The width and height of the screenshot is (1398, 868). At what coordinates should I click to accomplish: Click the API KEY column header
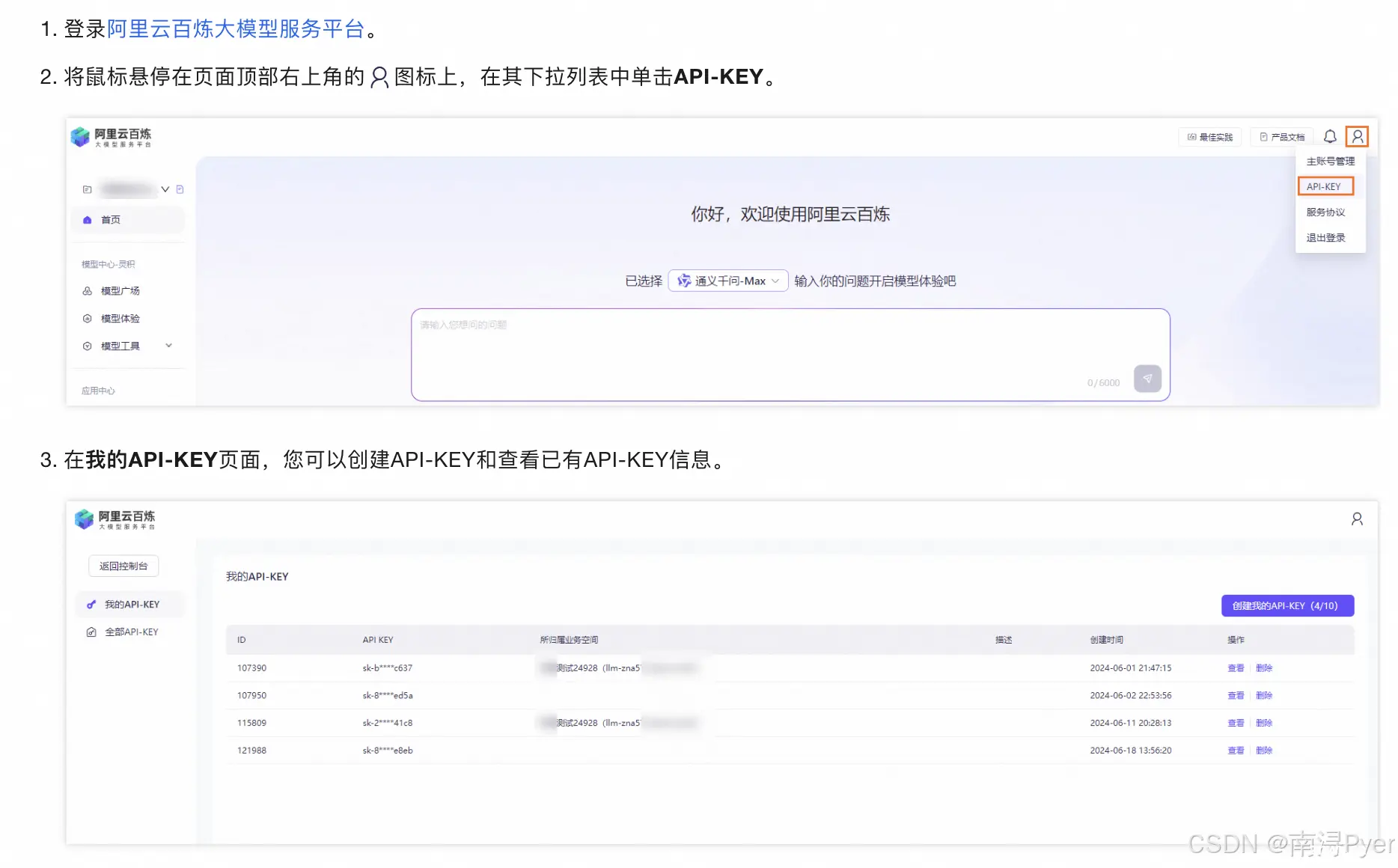point(377,640)
